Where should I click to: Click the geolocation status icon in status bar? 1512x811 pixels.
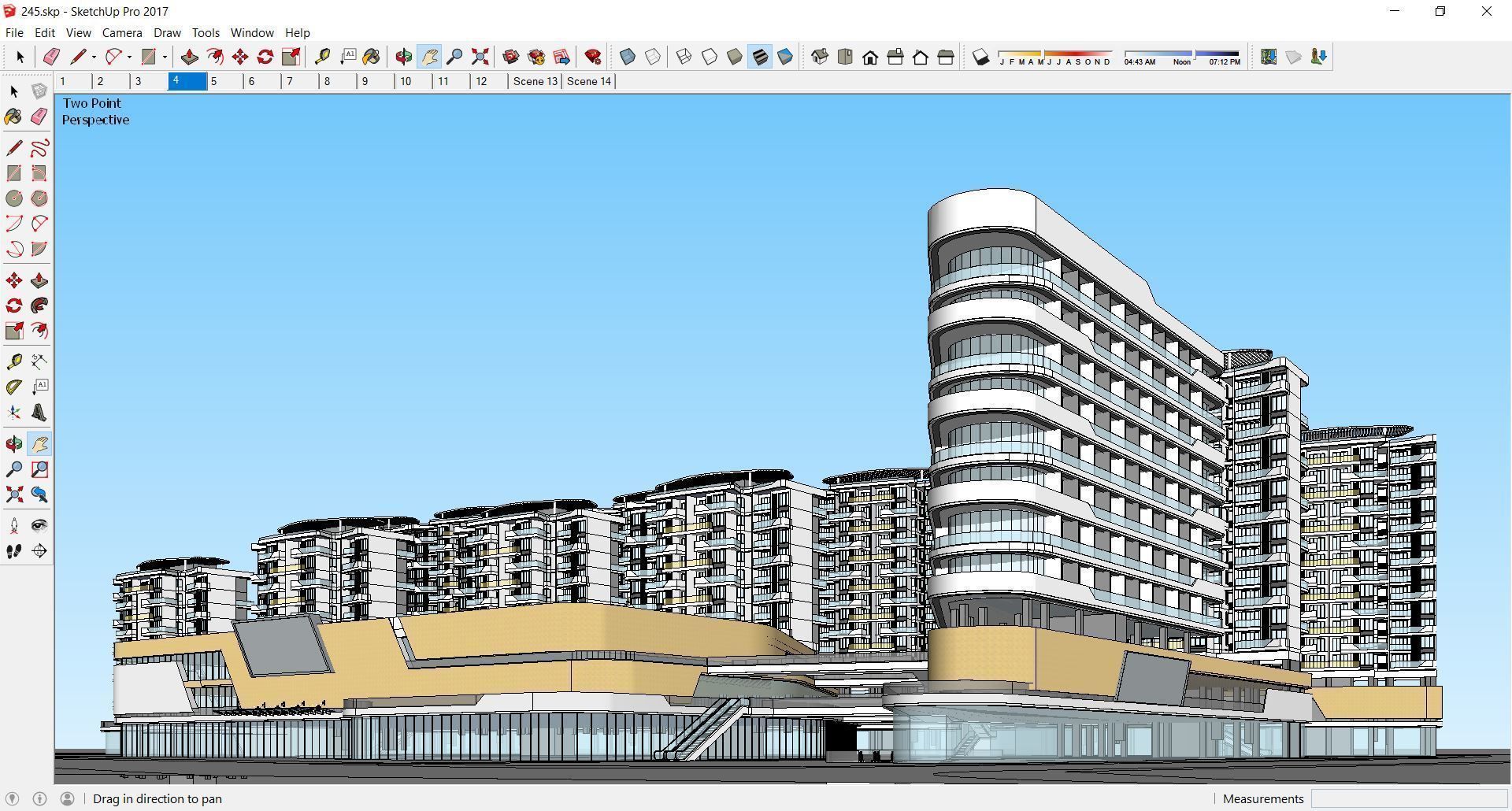tap(12, 798)
